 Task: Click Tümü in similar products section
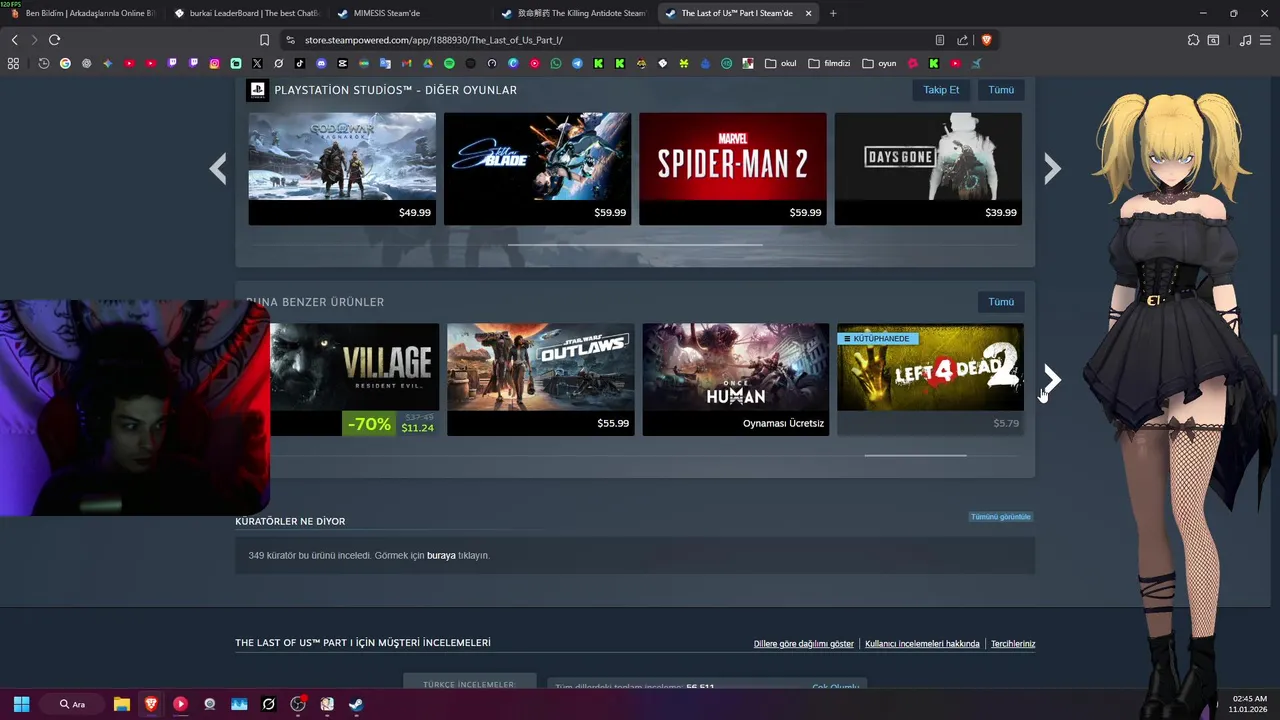click(1001, 302)
